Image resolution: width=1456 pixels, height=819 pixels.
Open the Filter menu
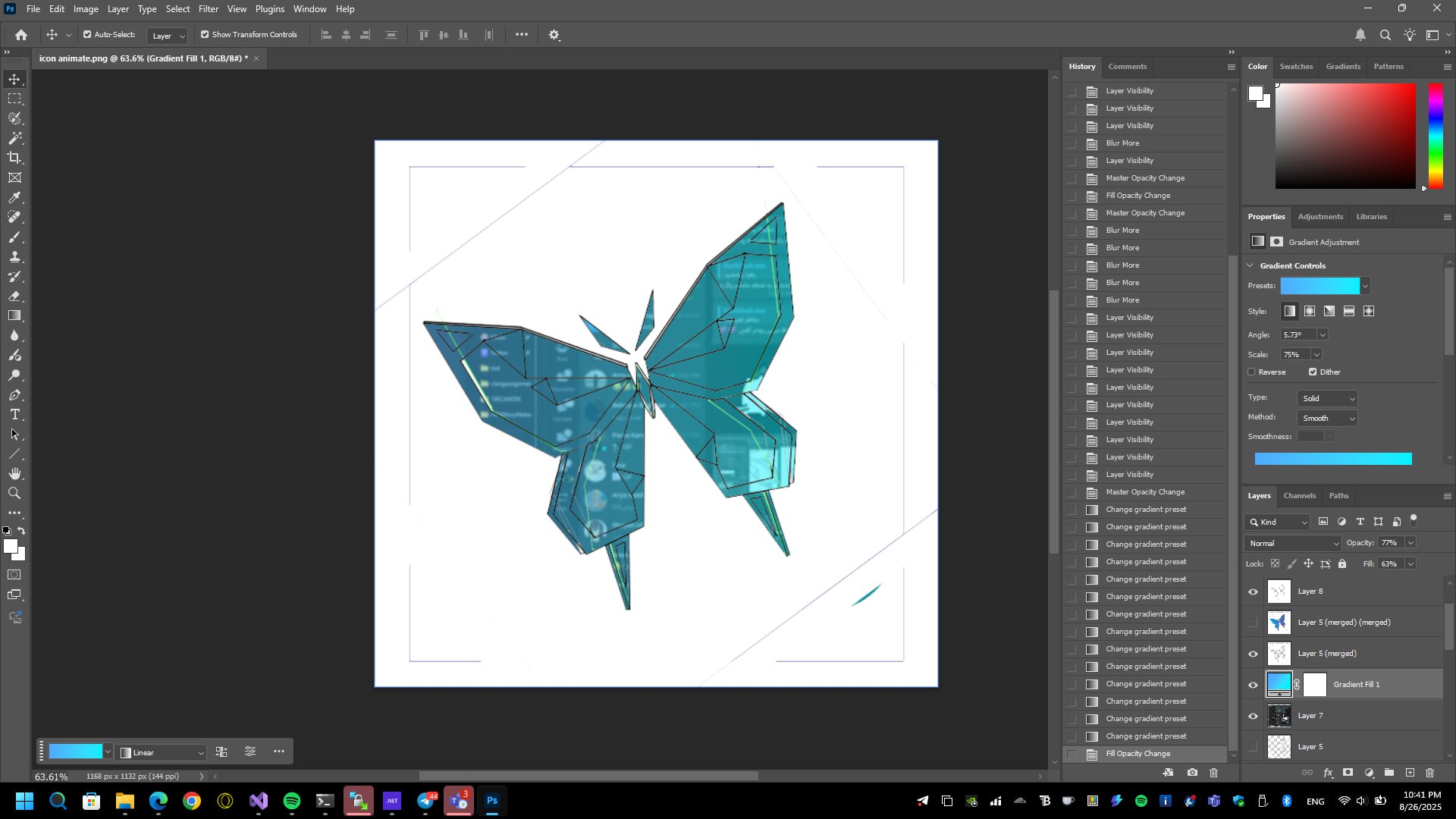208,9
